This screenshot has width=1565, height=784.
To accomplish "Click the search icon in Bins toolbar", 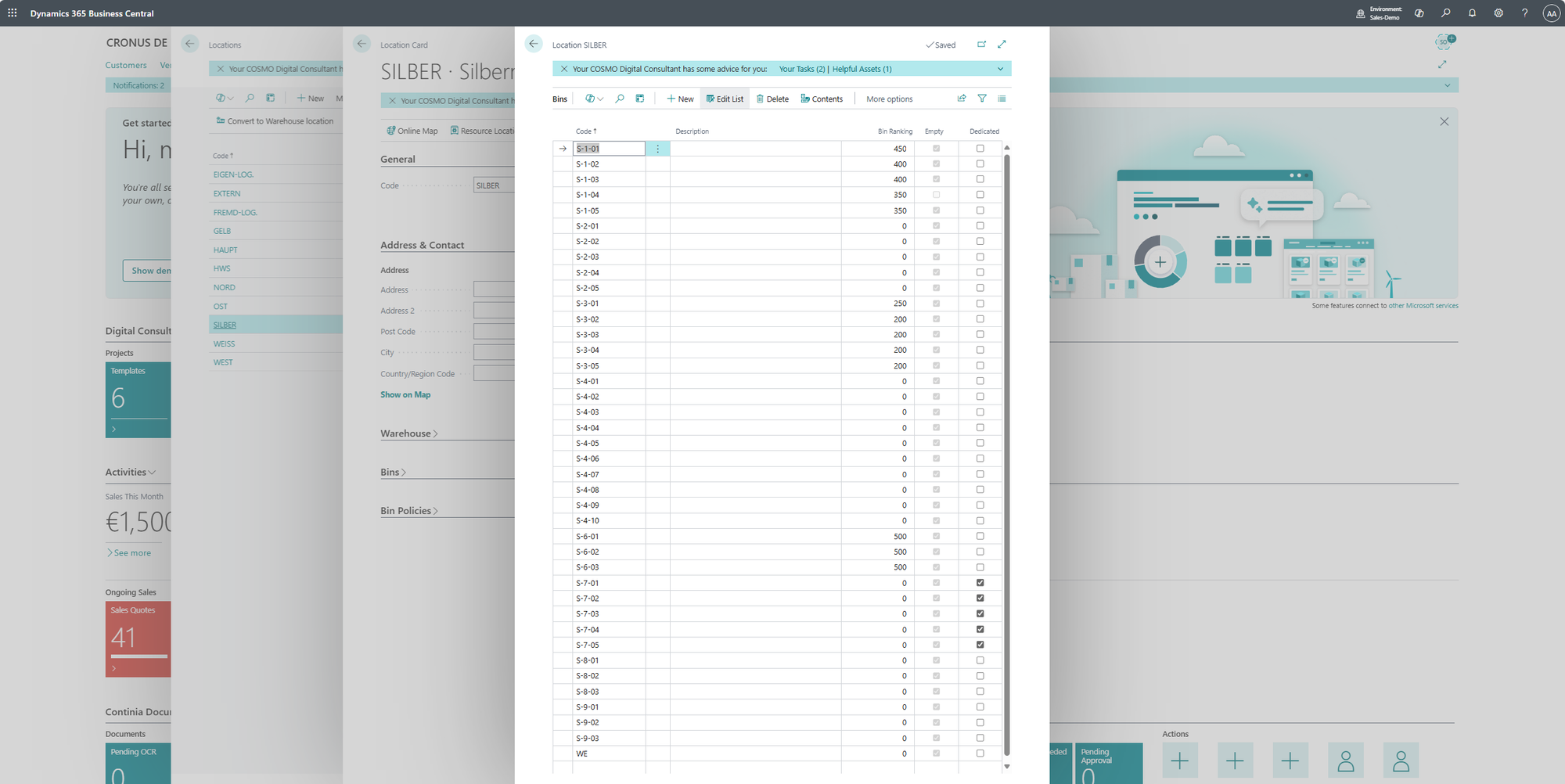I will (620, 99).
